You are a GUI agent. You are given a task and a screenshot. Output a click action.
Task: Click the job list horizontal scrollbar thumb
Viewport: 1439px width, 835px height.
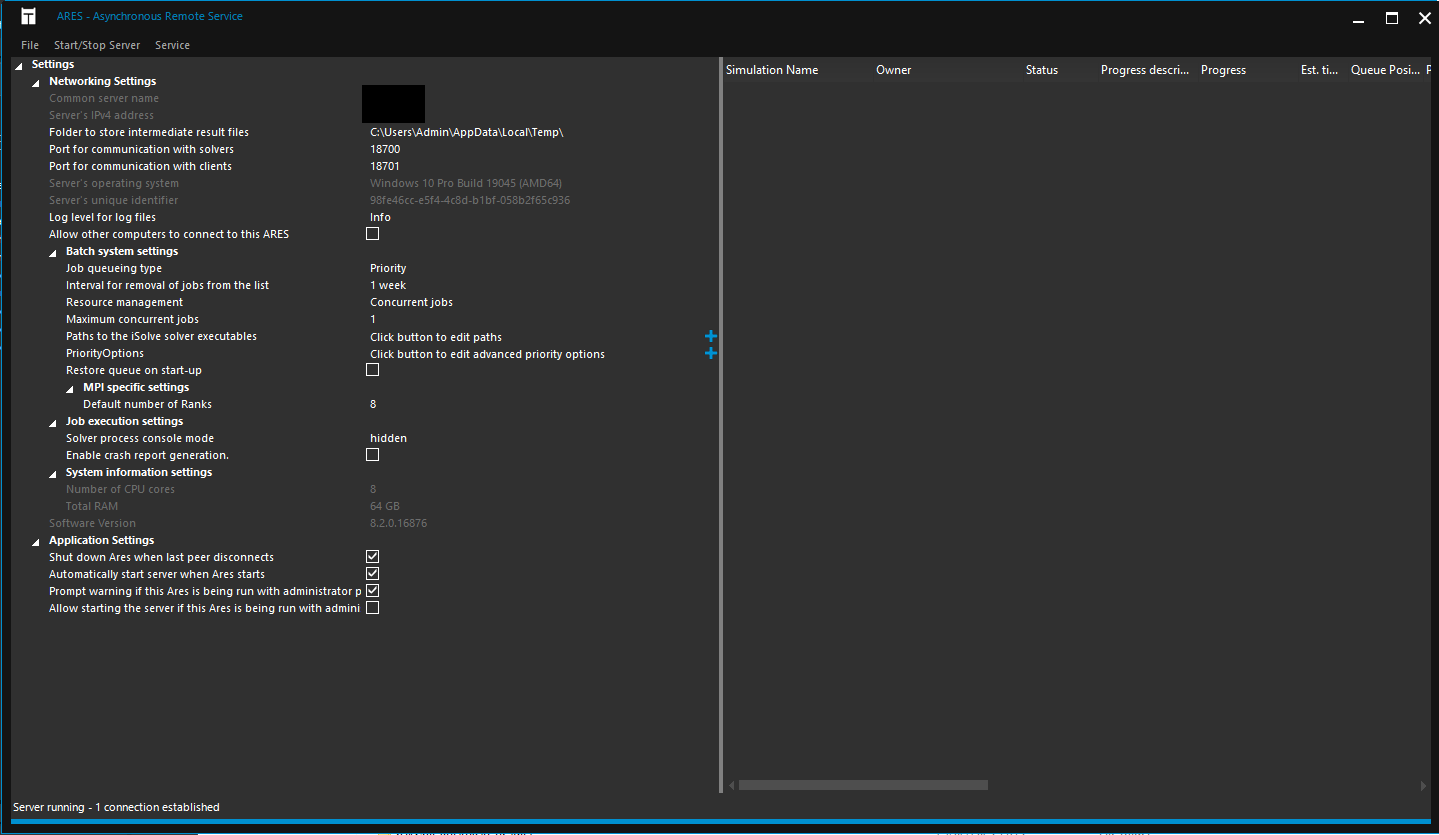pyautogui.click(x=863, y=785)
